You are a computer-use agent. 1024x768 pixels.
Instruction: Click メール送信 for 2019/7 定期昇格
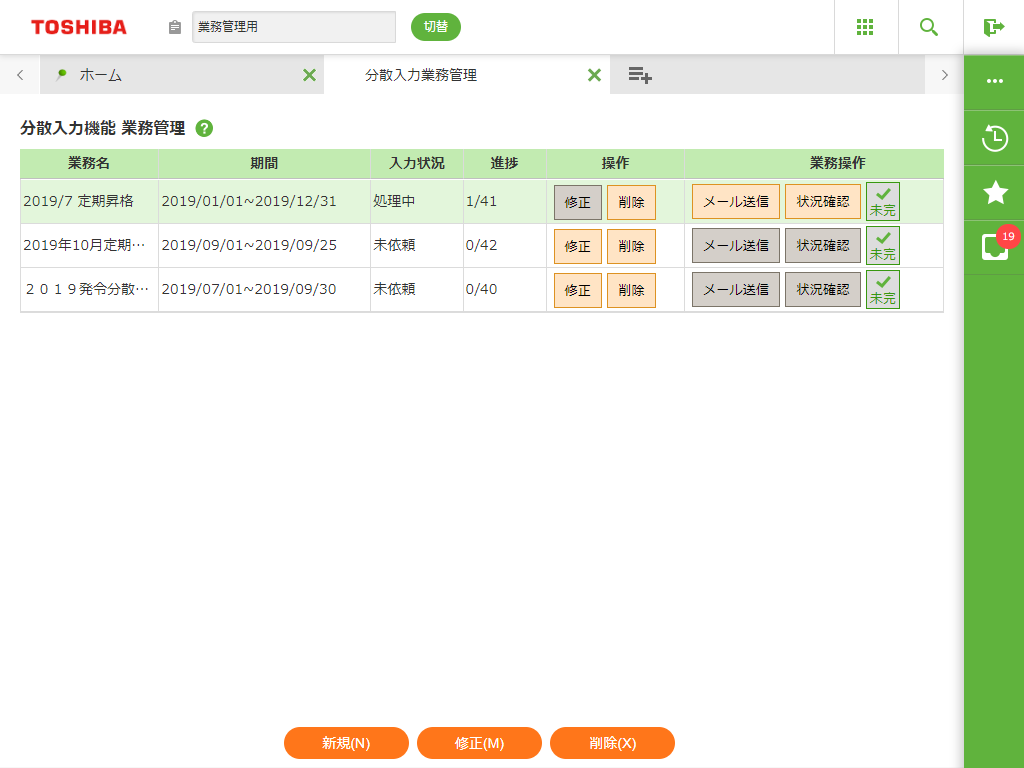point(735,201)
